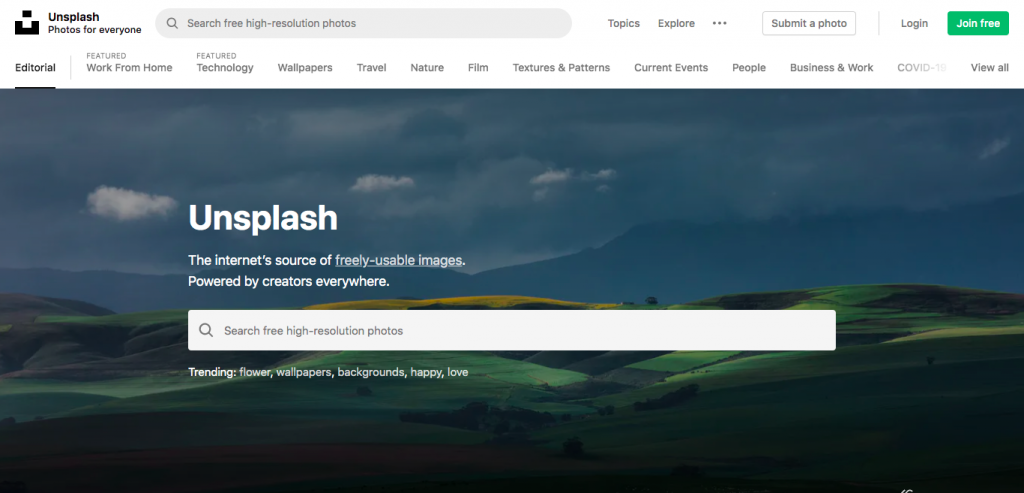Click trending term wallpapers
This screenshot has width=1024, height=493.
[x=304, y=372]
